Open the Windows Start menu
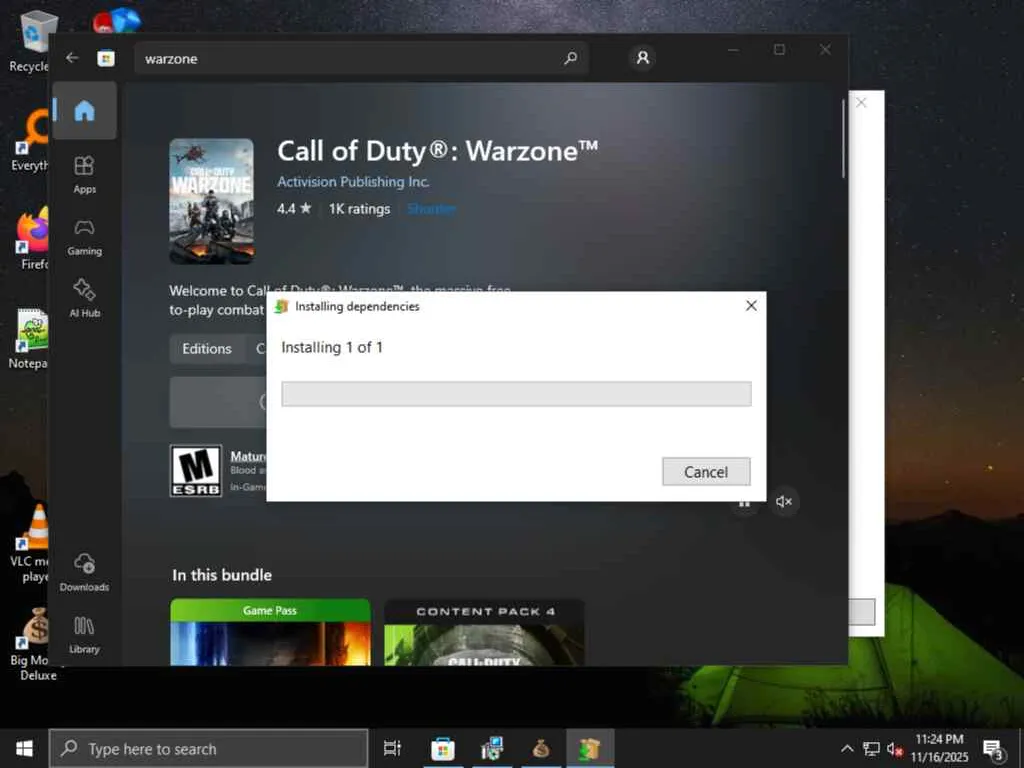The height and width of the screenshot is (768, 1024). [x=24, y=748]
